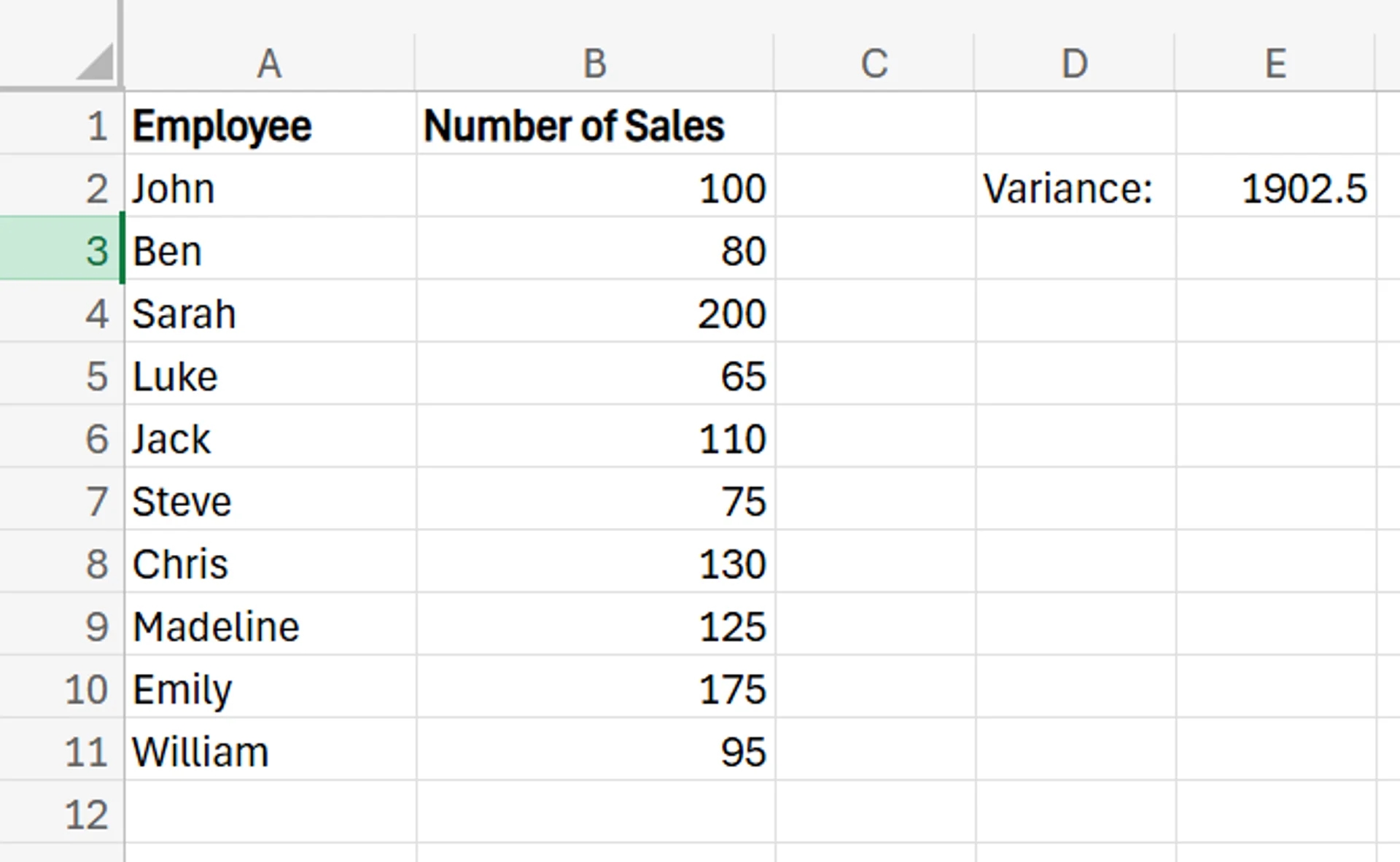Select the cell containing John
This screenshot has width=1400, height=862.
tap(270, 187)
